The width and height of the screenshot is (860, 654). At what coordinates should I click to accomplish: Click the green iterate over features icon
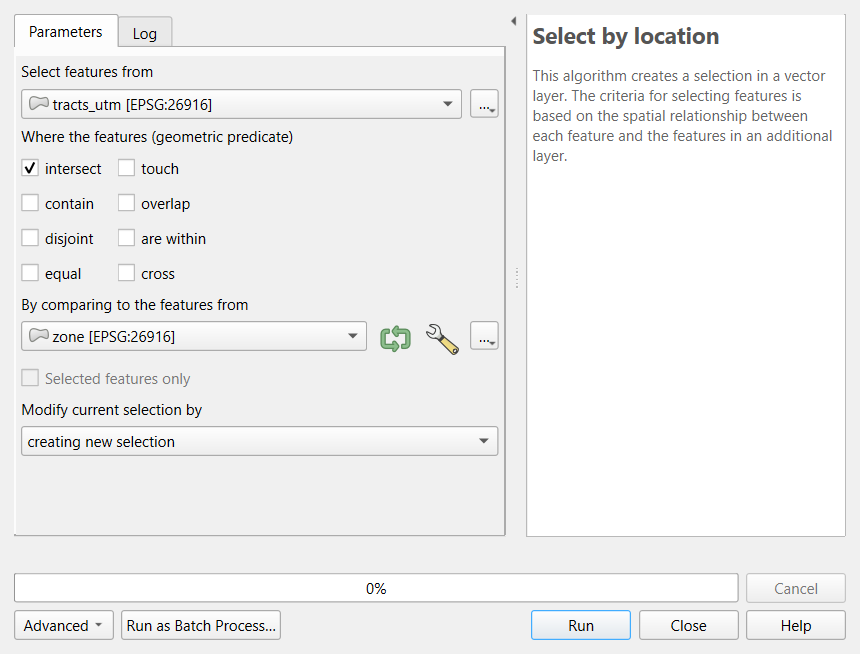395,338
